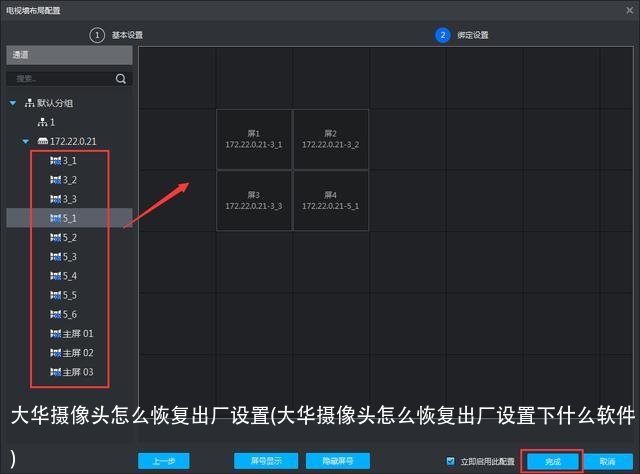Image resolution: width=640 pixels, height=474 pixels.
Task: Go to the 基本设置 step
Action: point(127,36)
